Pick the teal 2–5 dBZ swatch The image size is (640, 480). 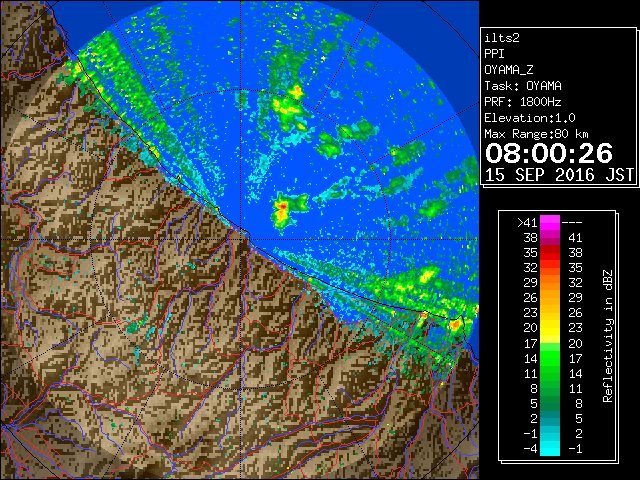[550, 418]
